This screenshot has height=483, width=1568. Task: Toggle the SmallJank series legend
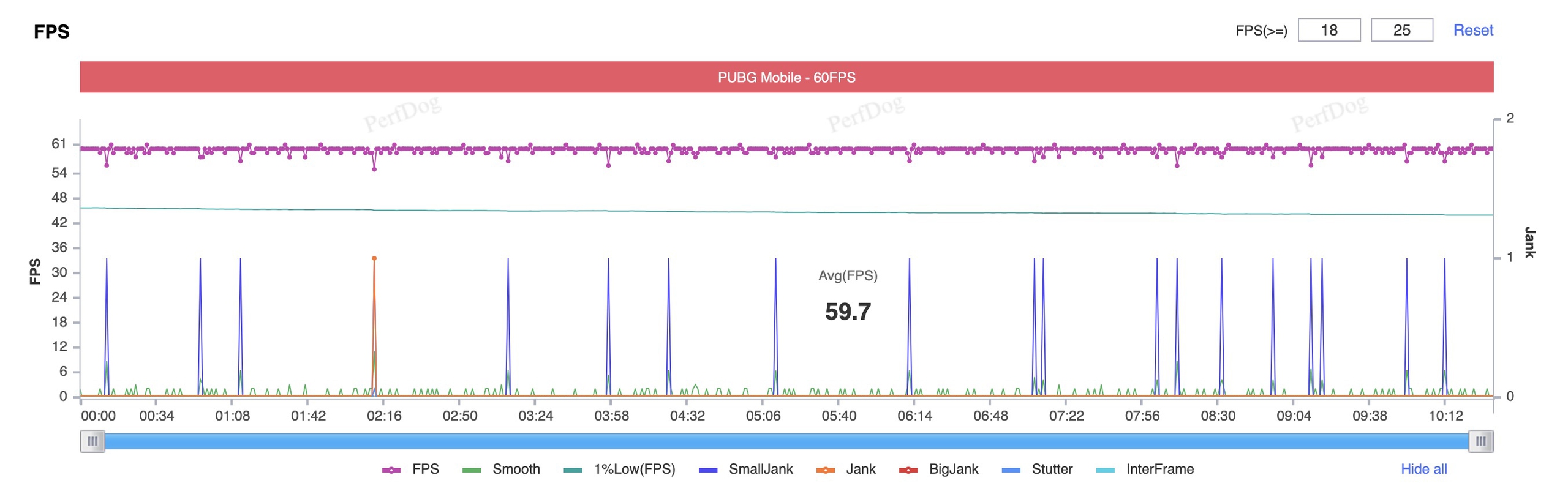745,469
